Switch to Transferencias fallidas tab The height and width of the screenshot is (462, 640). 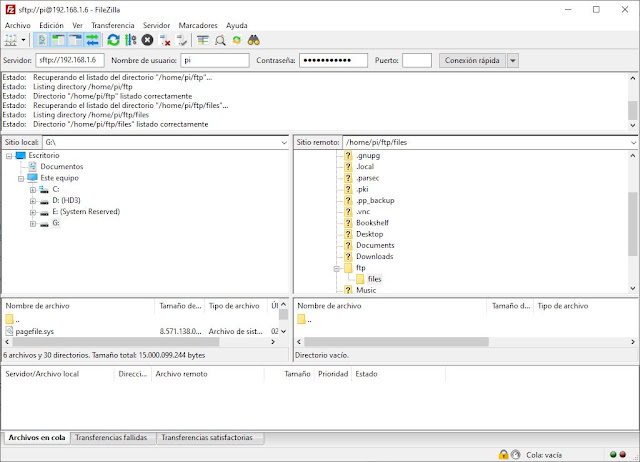coord(111,438)
